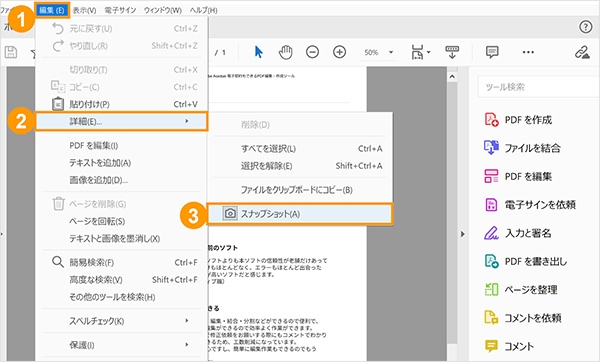The height and width of the screenshot is (362, 600).
Task: Click the 電子サインを依頼 label
Action: [540, 205]
